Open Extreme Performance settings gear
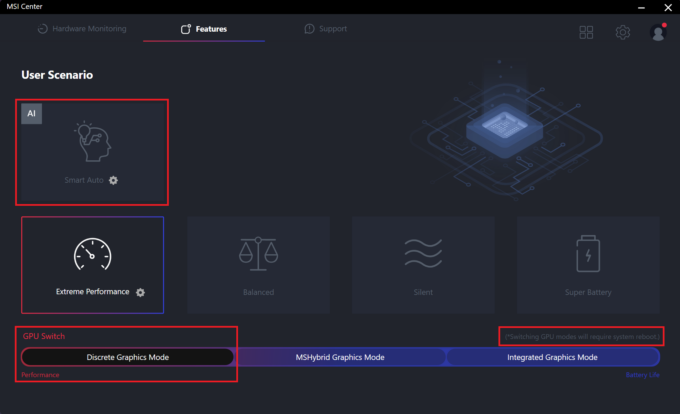 coord(141,292)
